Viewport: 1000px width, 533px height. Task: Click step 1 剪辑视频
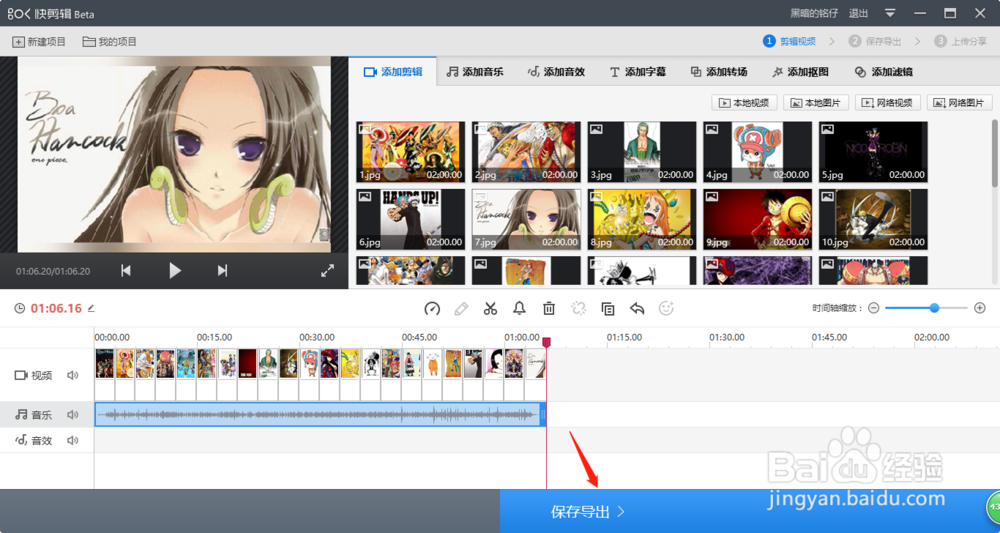coord(790,41)
